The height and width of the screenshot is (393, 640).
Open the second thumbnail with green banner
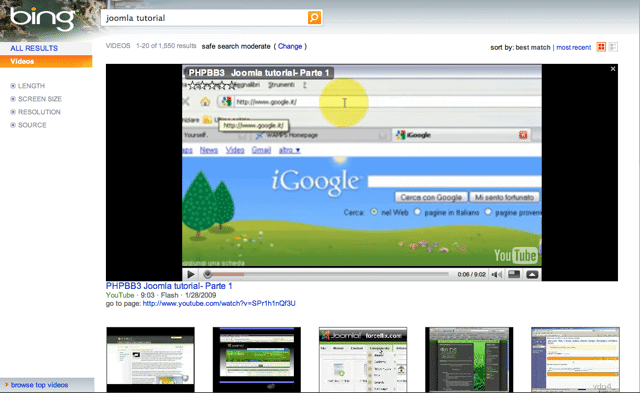[257, 359]
